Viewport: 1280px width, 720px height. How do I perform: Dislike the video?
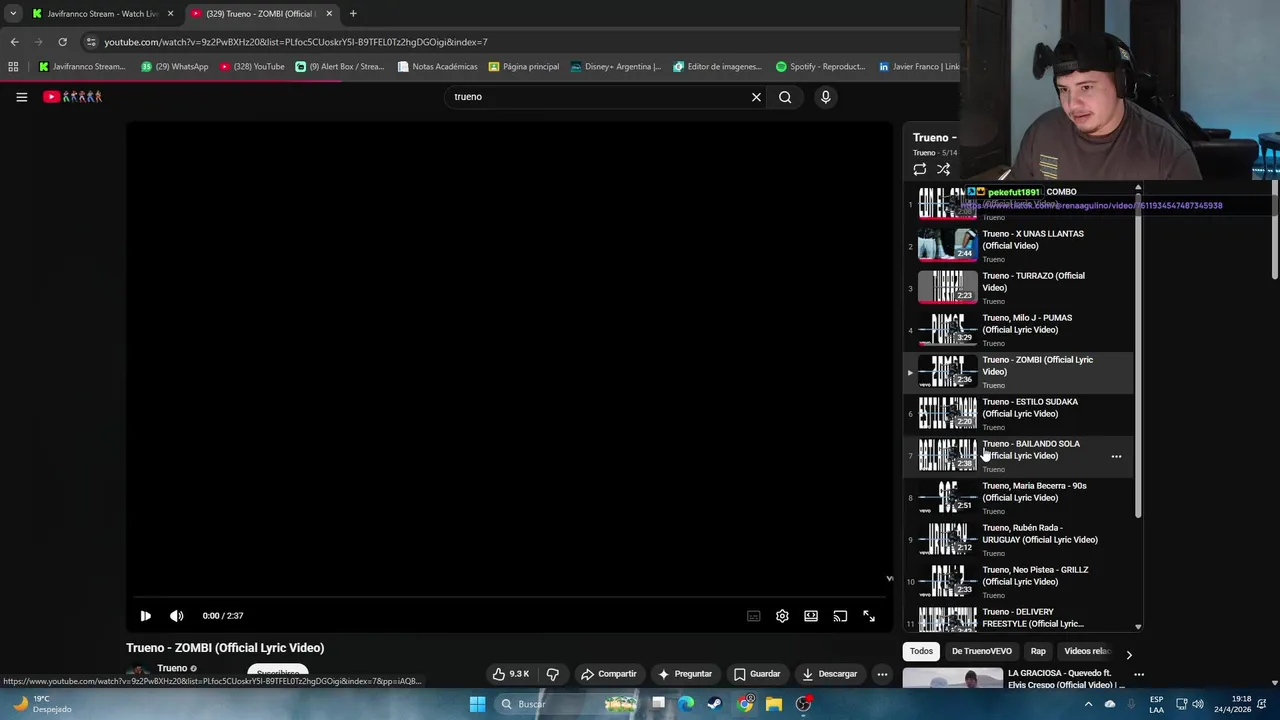(x=552, y=674)
